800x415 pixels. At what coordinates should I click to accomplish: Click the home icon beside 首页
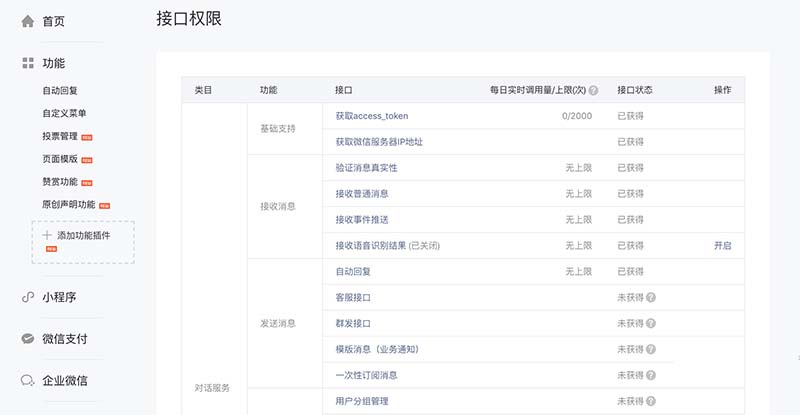(x=28, y=21)
